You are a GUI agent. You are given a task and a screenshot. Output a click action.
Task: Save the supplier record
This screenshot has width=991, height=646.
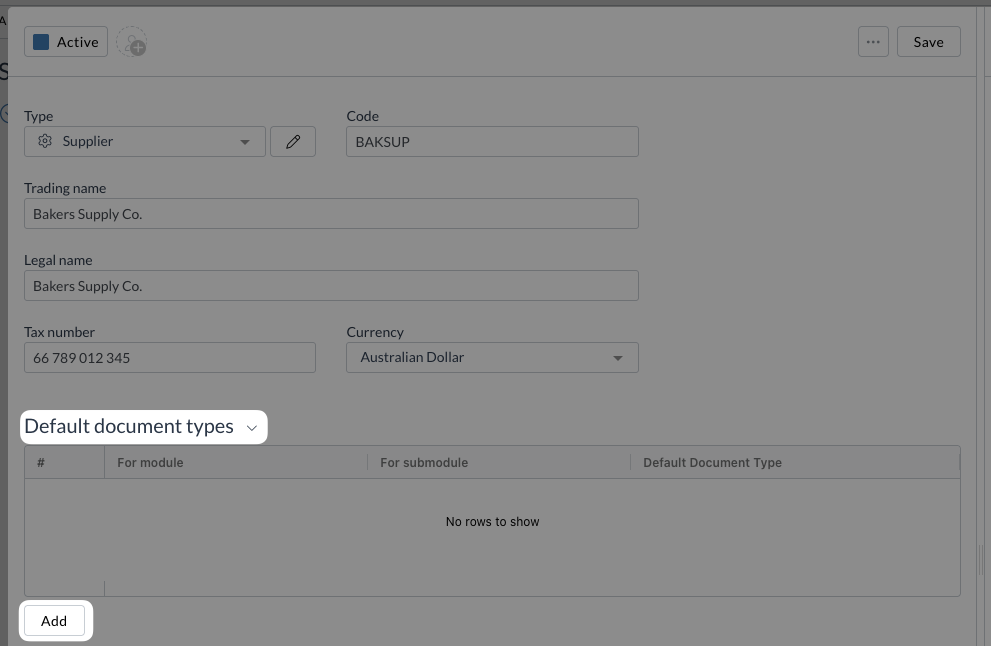pyautogui.click(x=928, y=42)
